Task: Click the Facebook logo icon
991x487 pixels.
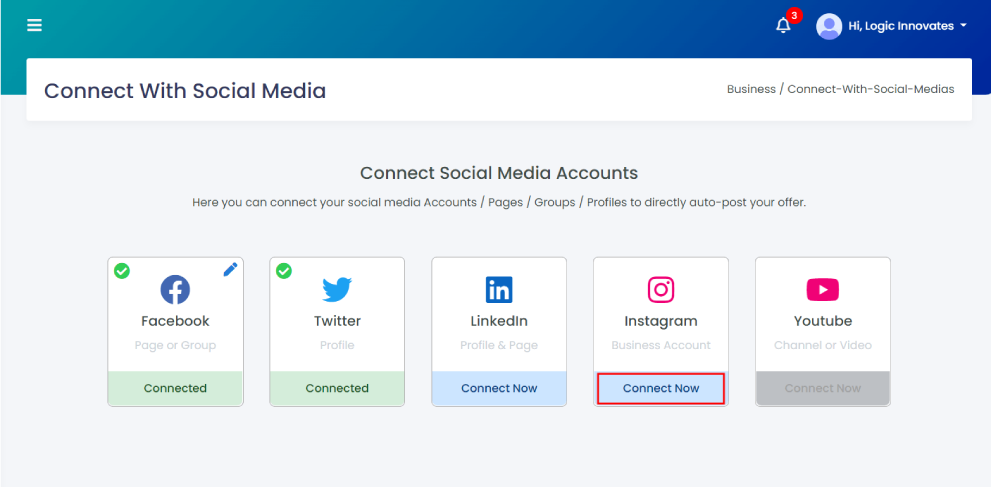Action: [175, 290]
